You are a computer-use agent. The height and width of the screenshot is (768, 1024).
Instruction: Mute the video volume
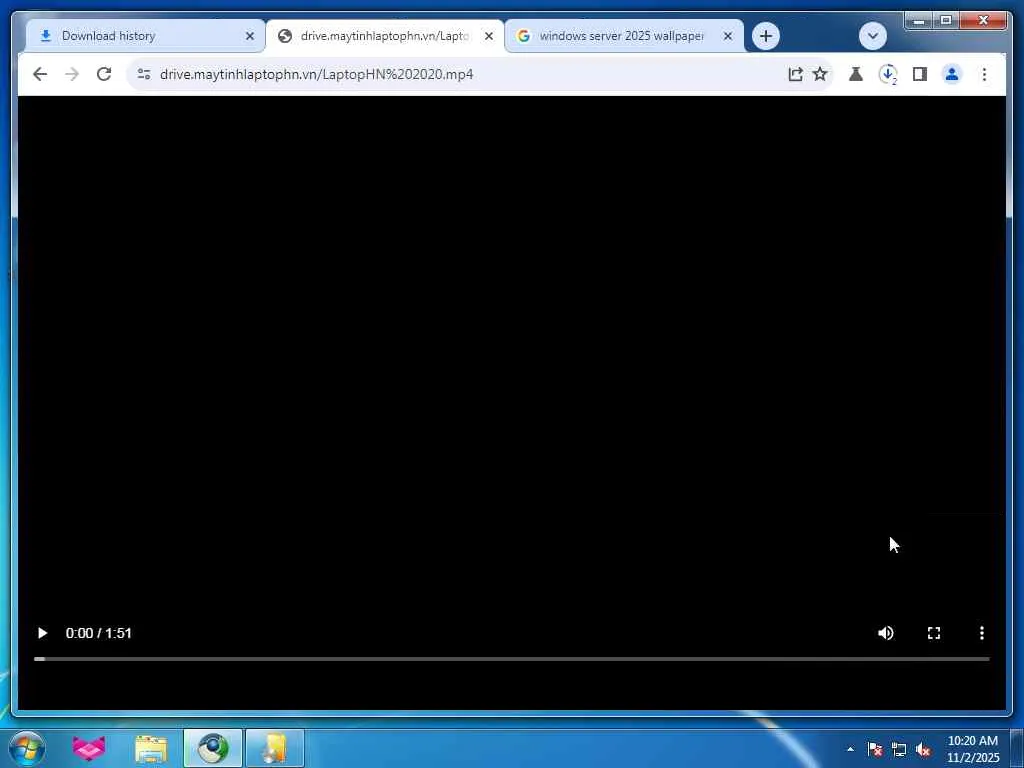click(886, 633)
